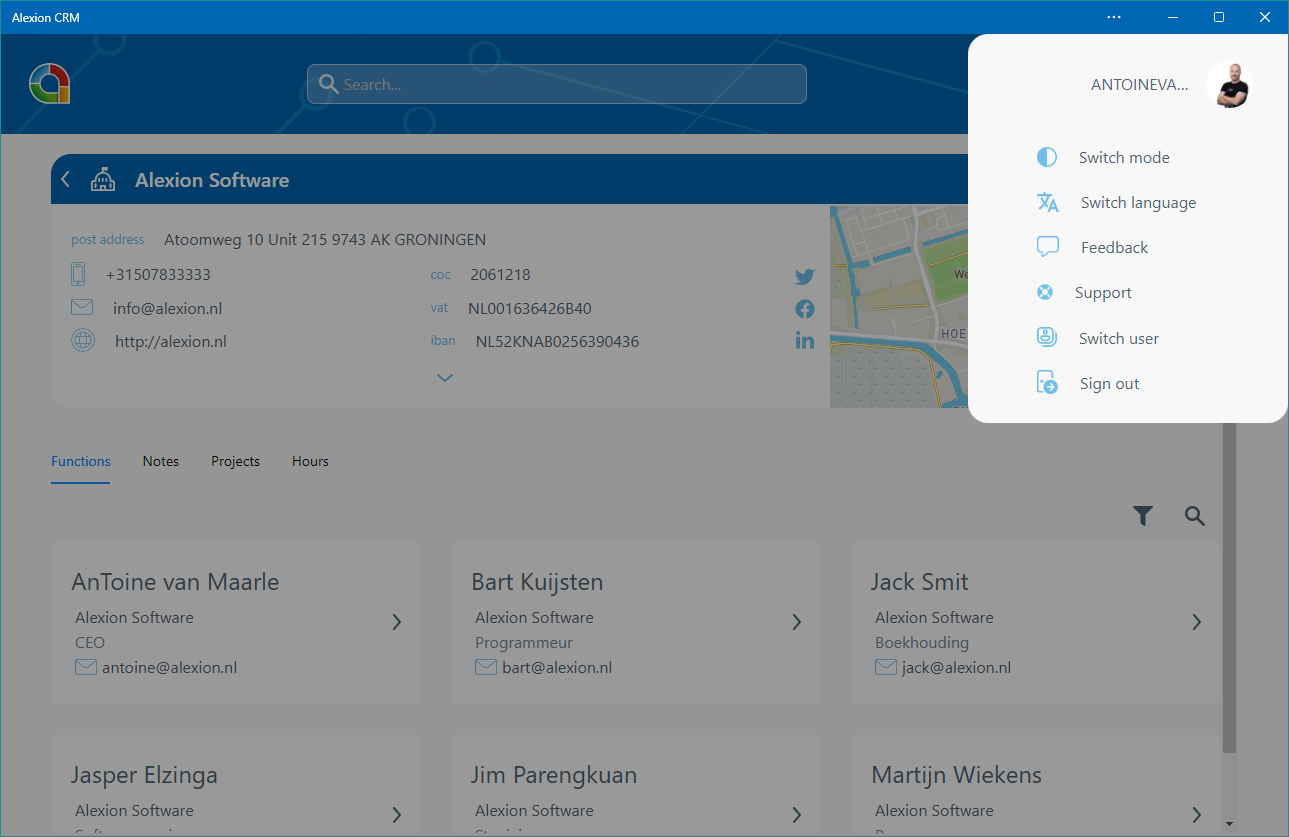Choose Switch language from user menu
The height and width of the screenshot is (837, 1289).
tap(1138, 202)
